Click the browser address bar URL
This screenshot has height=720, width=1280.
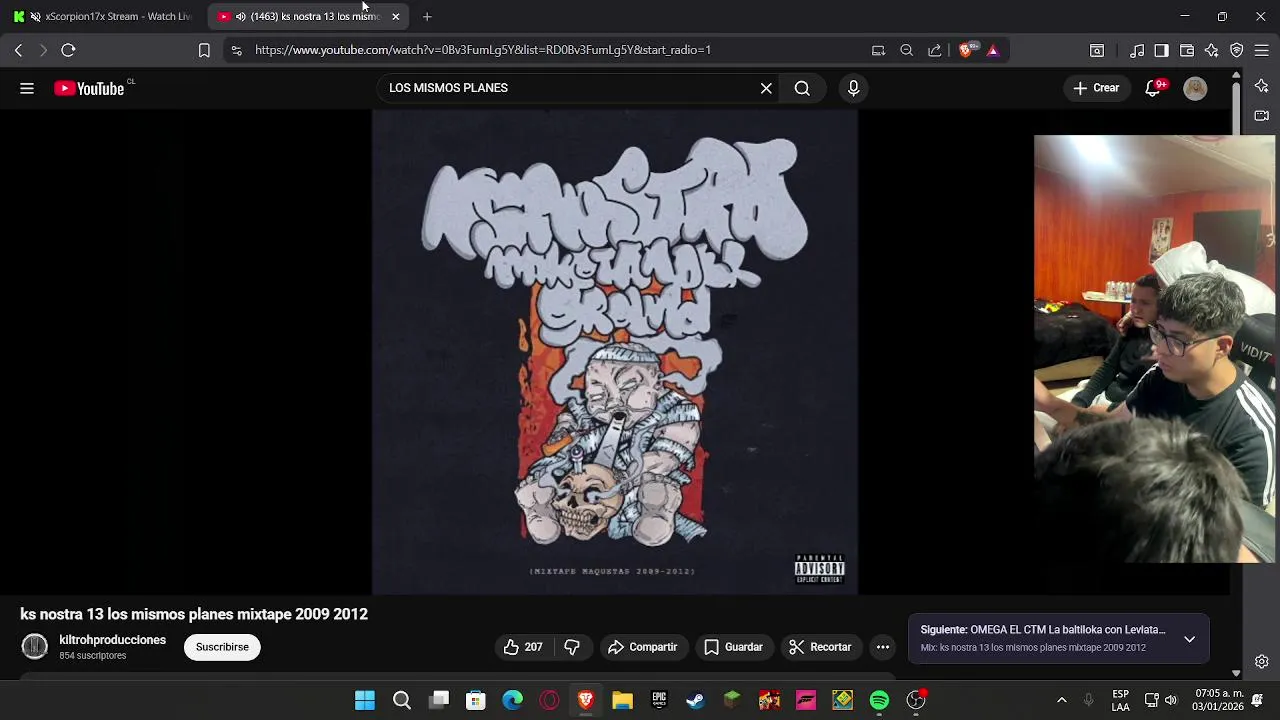pos(483,50)
